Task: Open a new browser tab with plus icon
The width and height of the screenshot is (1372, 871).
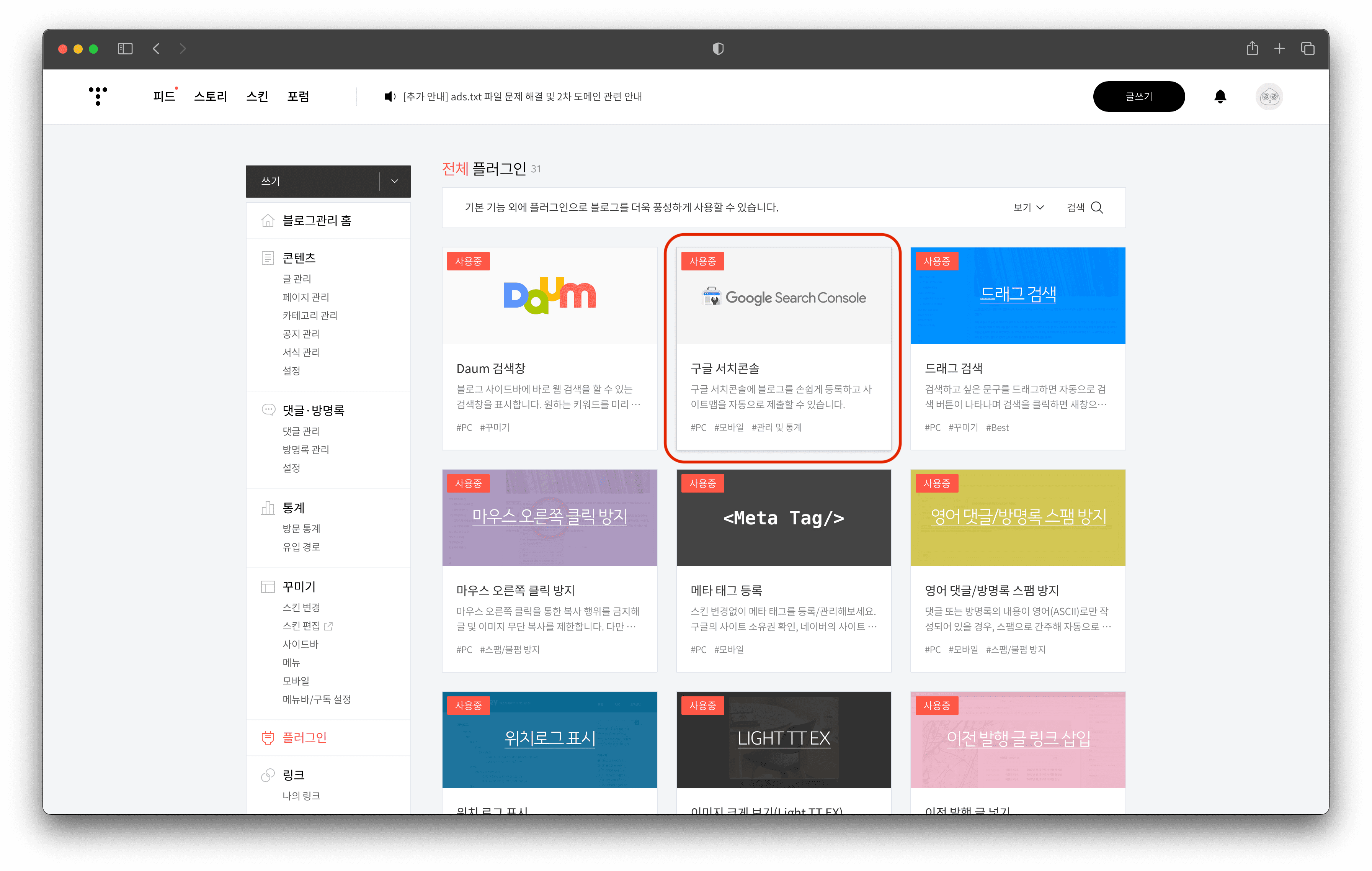Action: pyautogui.click(x=1279, y=48)
